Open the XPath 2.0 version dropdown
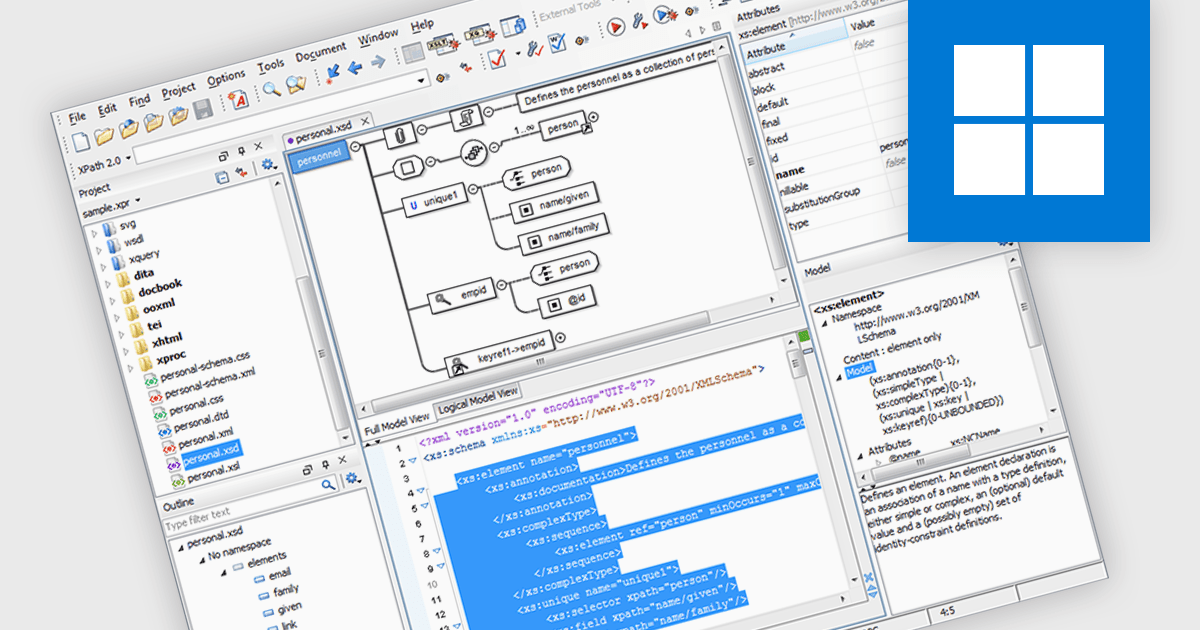 tap(127, 158)
